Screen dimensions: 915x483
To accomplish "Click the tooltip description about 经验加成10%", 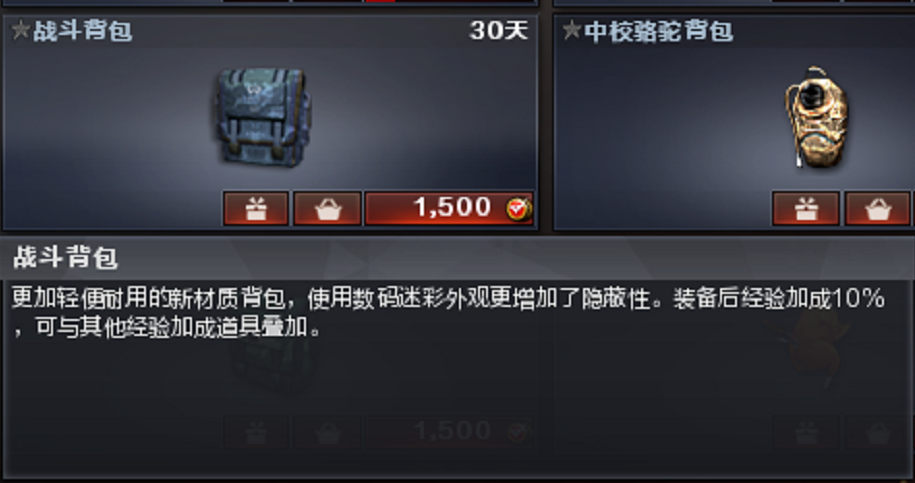I will click(448, 313).
